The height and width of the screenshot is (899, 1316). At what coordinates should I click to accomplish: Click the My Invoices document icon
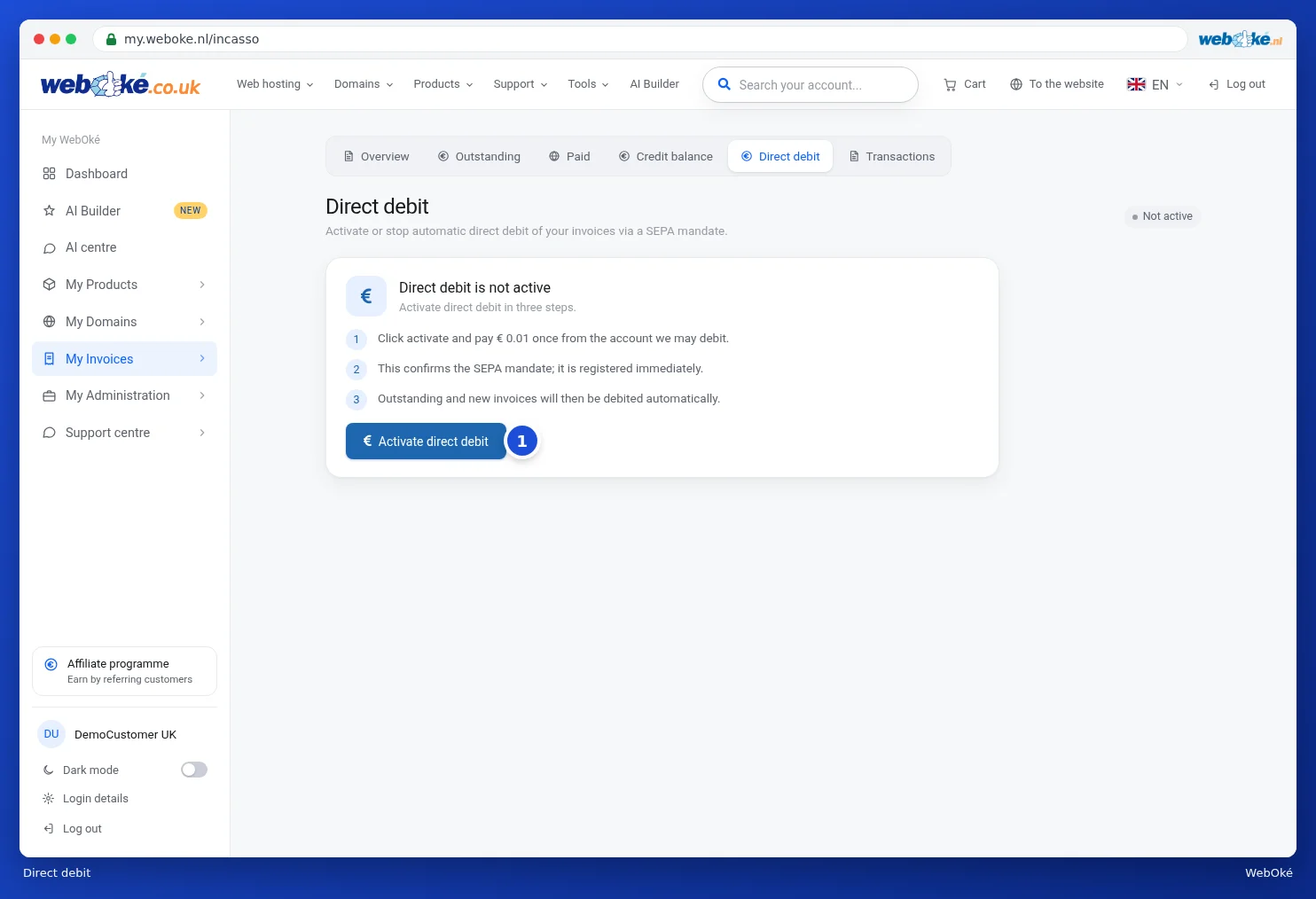coord(50,359)
